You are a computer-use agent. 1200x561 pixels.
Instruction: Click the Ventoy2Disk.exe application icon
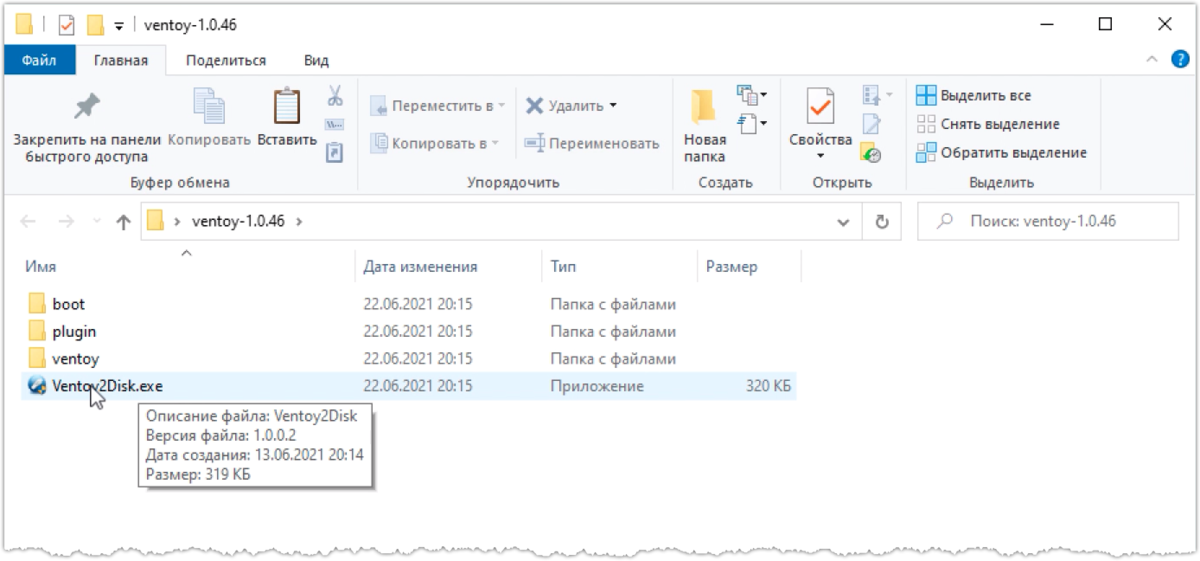tap(38, 386)
